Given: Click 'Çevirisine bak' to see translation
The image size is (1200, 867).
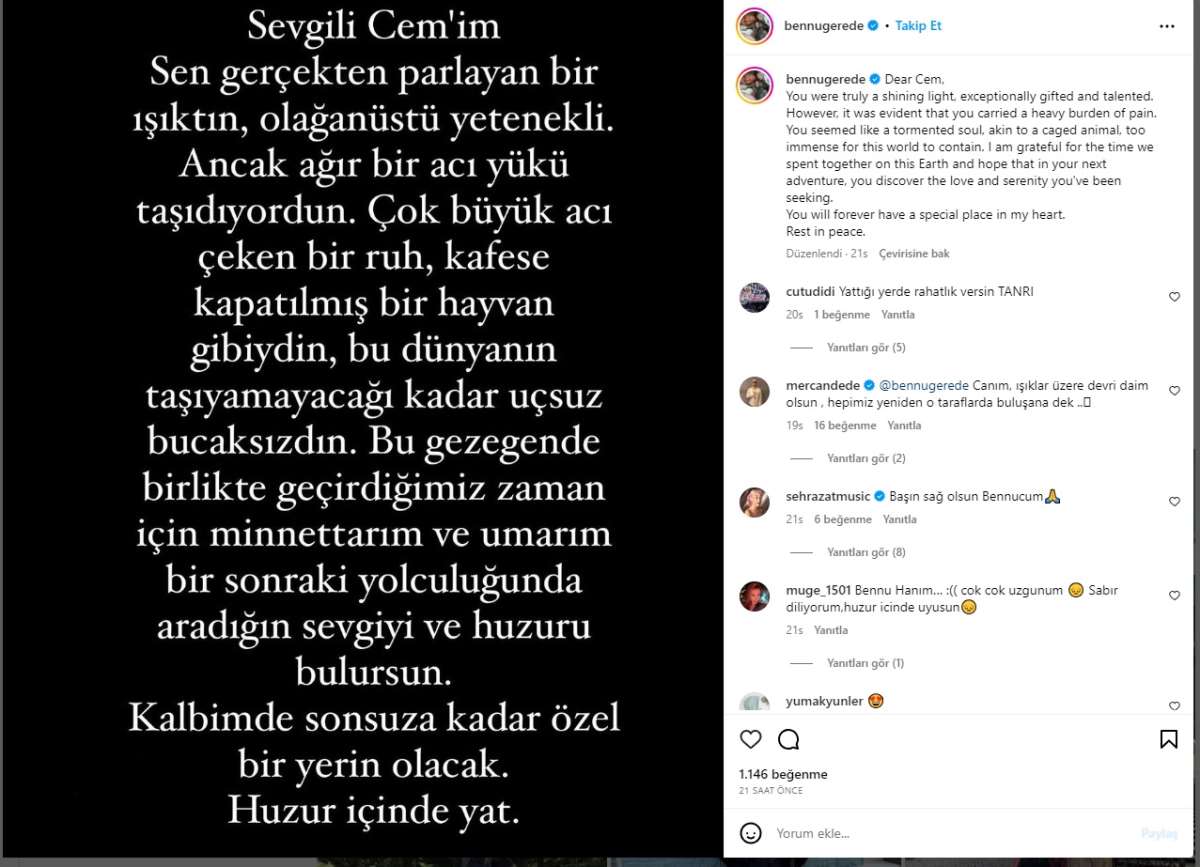Looking at the screenshot, I should coord(914,254).
